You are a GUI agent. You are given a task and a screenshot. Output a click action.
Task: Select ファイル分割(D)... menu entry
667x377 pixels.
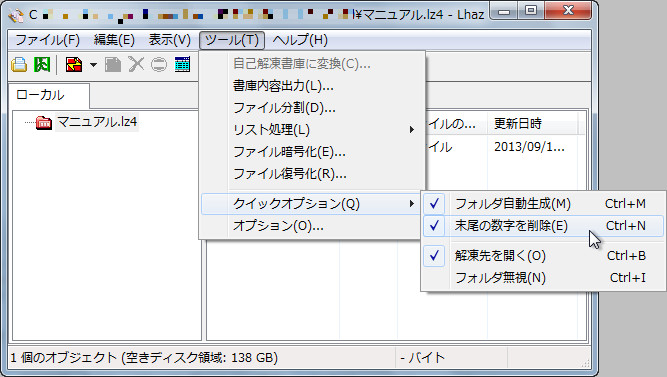click(x=313, y=108)
